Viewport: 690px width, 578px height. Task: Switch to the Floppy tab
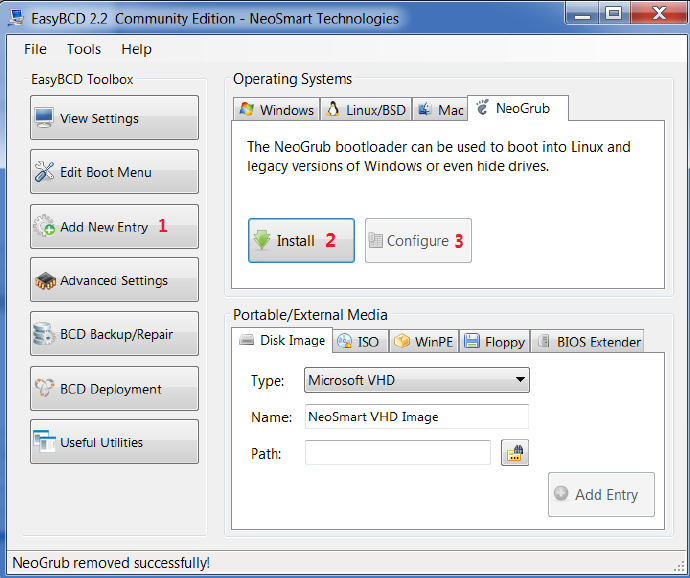pyautogui.click(x=495, y=341)
